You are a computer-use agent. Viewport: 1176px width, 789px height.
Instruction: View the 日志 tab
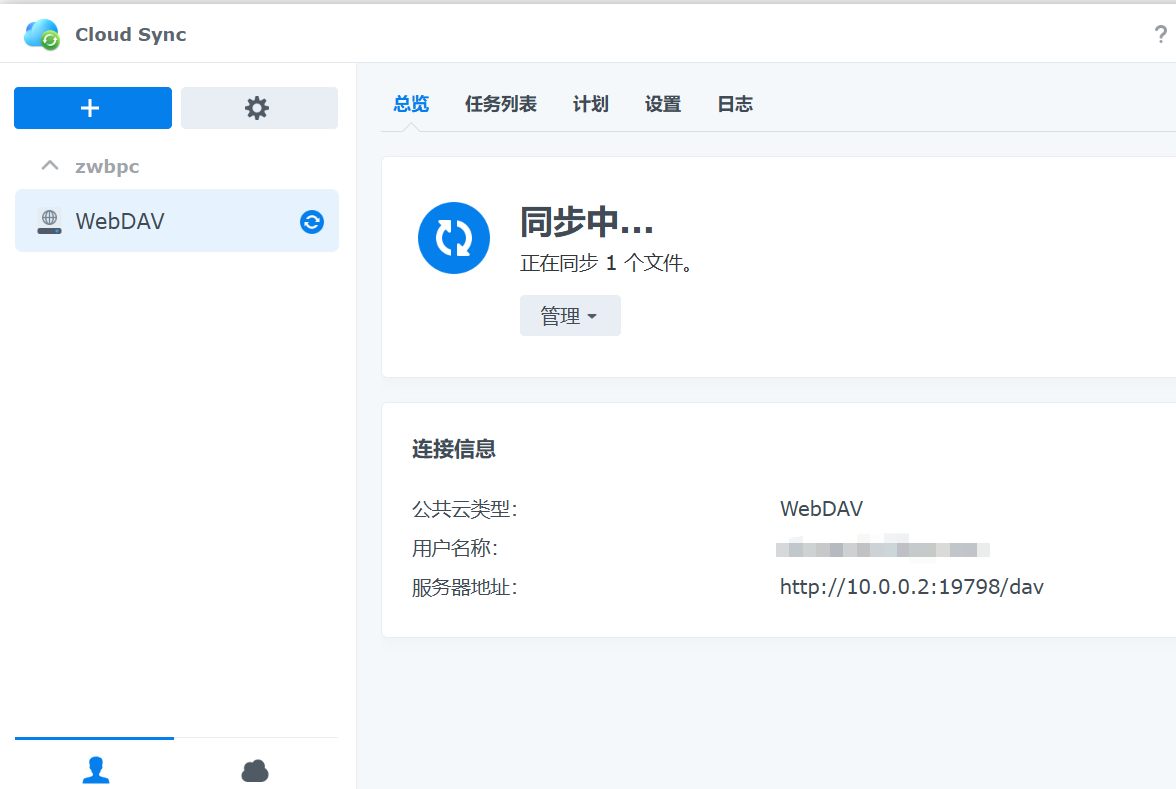pos(734,104)
